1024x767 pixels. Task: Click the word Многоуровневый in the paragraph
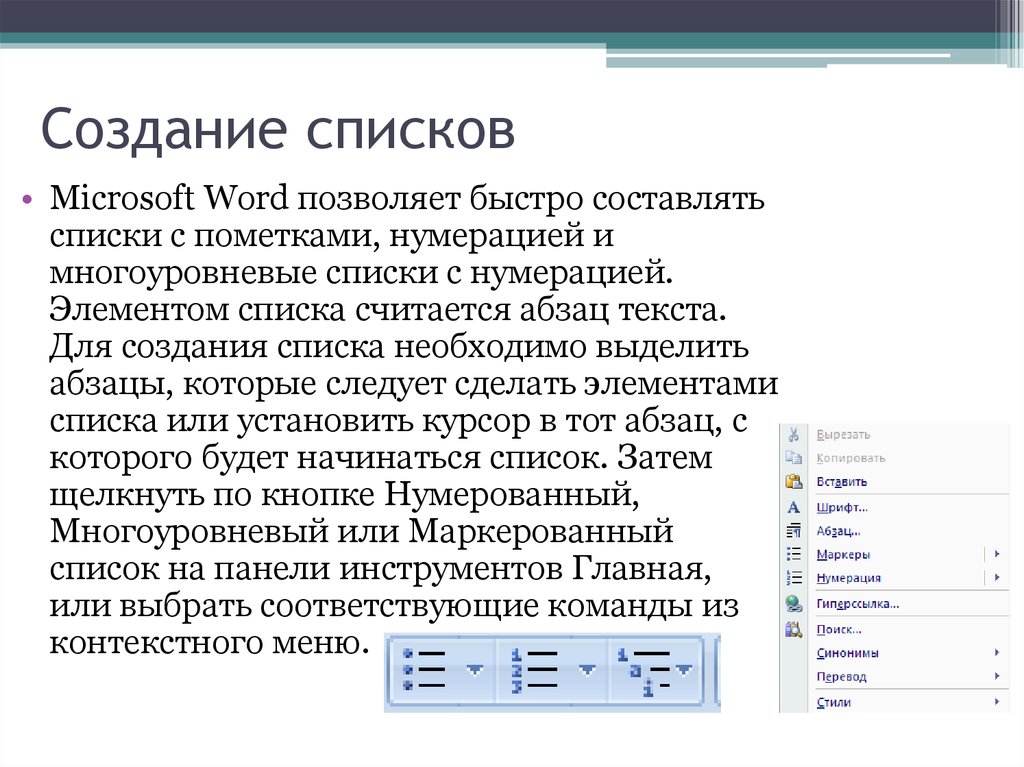click(x=189, y=531)
